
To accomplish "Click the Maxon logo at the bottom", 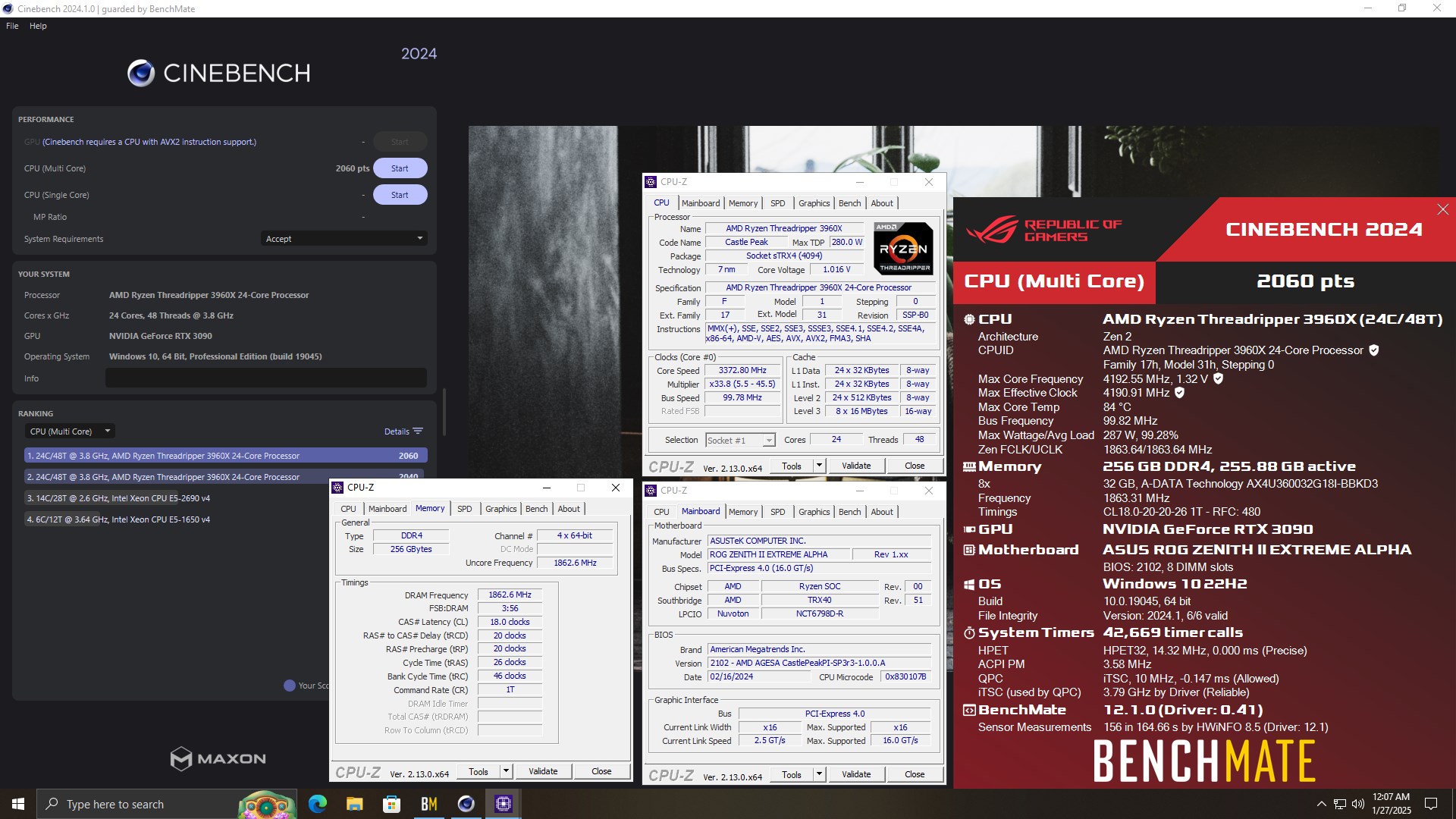I will [218, 758].
